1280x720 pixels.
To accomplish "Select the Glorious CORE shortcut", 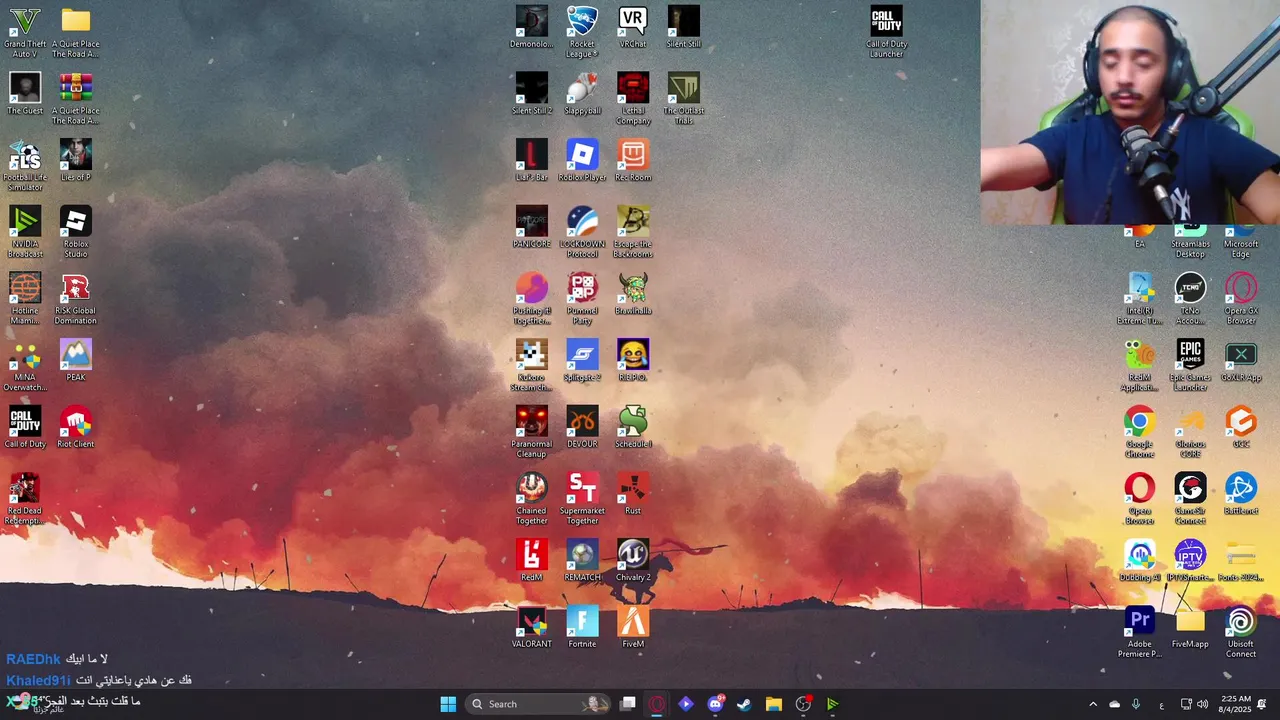I will tap(1190, 433).
